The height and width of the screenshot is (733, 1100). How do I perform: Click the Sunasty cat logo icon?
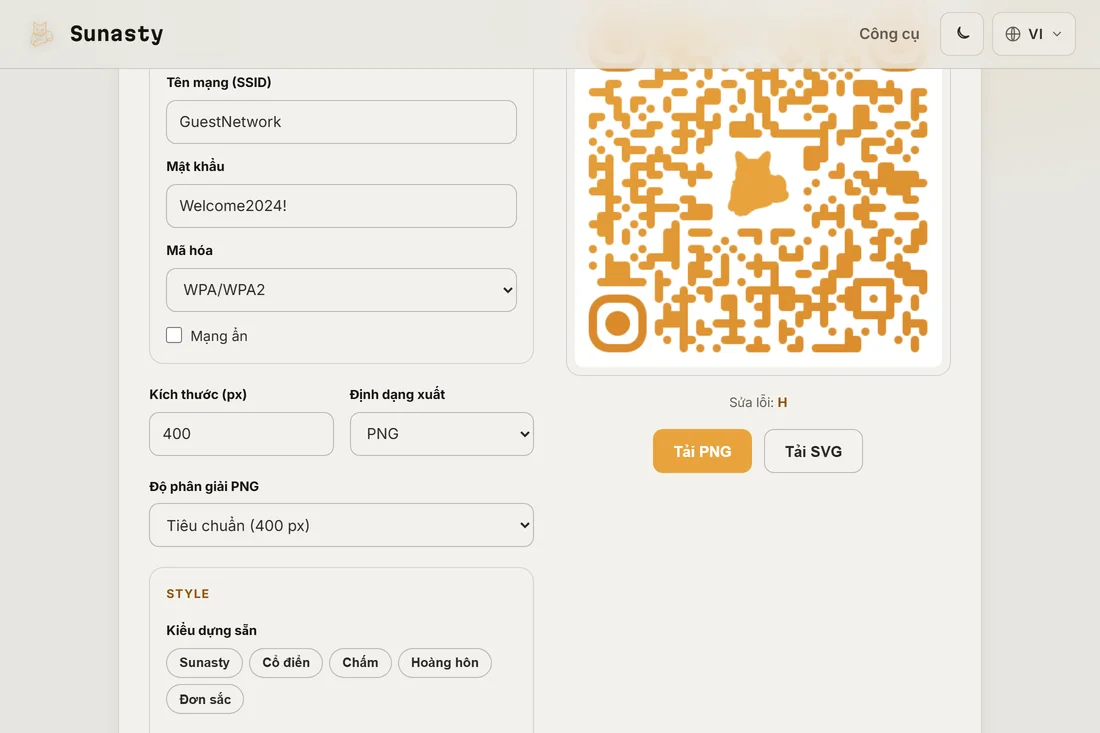[x=41, y=34]
